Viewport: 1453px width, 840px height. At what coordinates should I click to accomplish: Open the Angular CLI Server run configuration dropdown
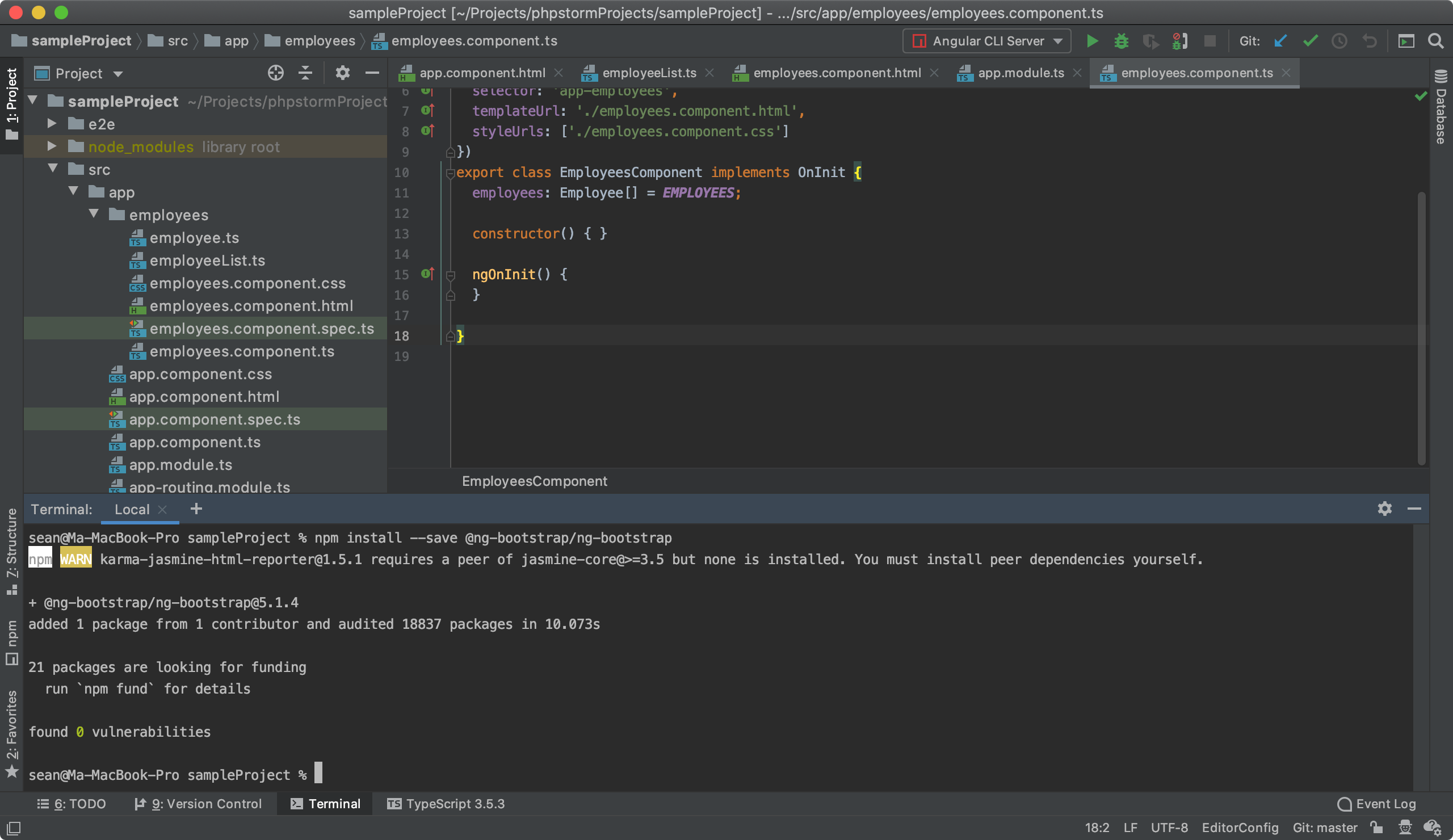[x=1059, y=41]
